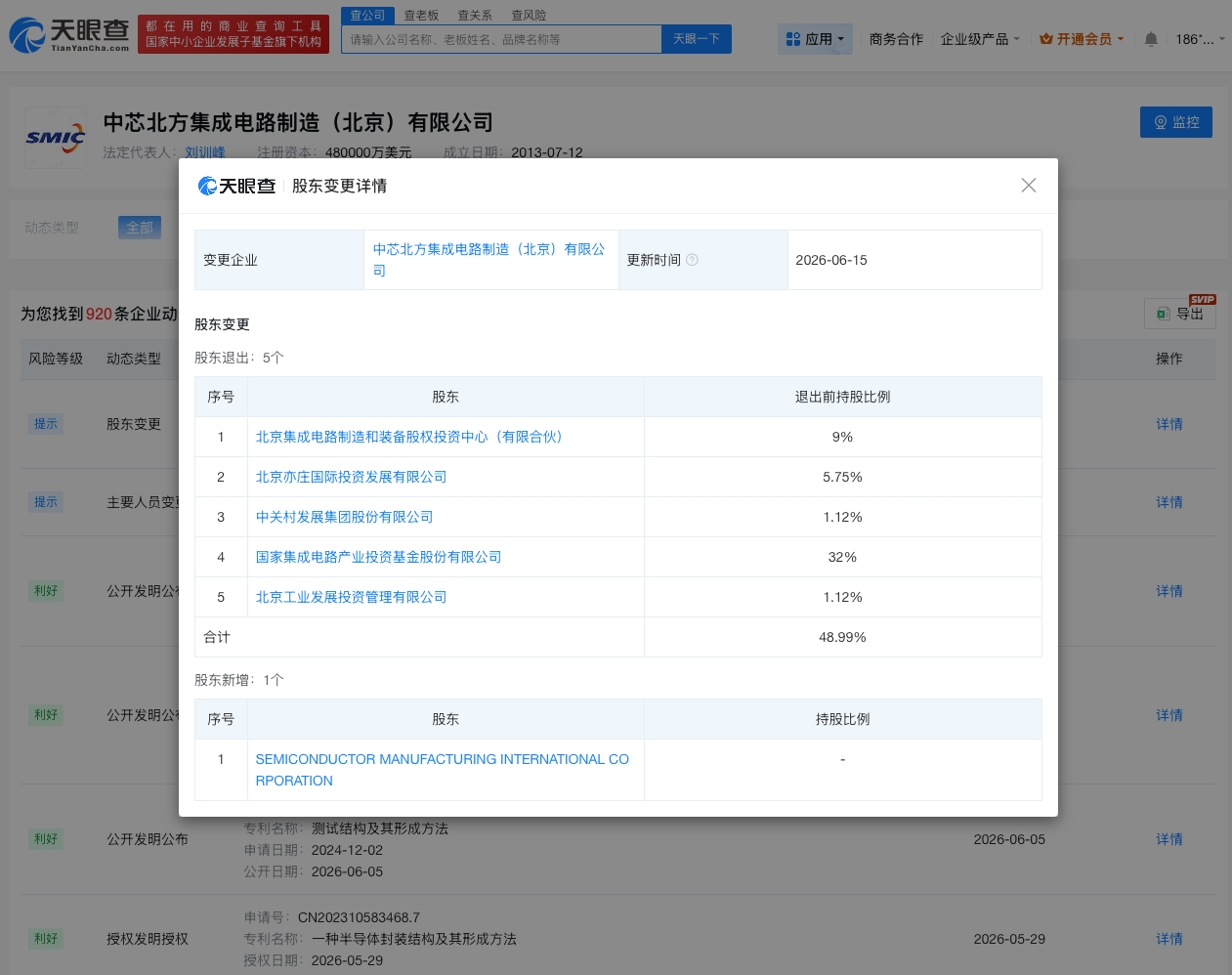
Task: Click the SMIC company logo thumbnail
Action: point(56,138)
